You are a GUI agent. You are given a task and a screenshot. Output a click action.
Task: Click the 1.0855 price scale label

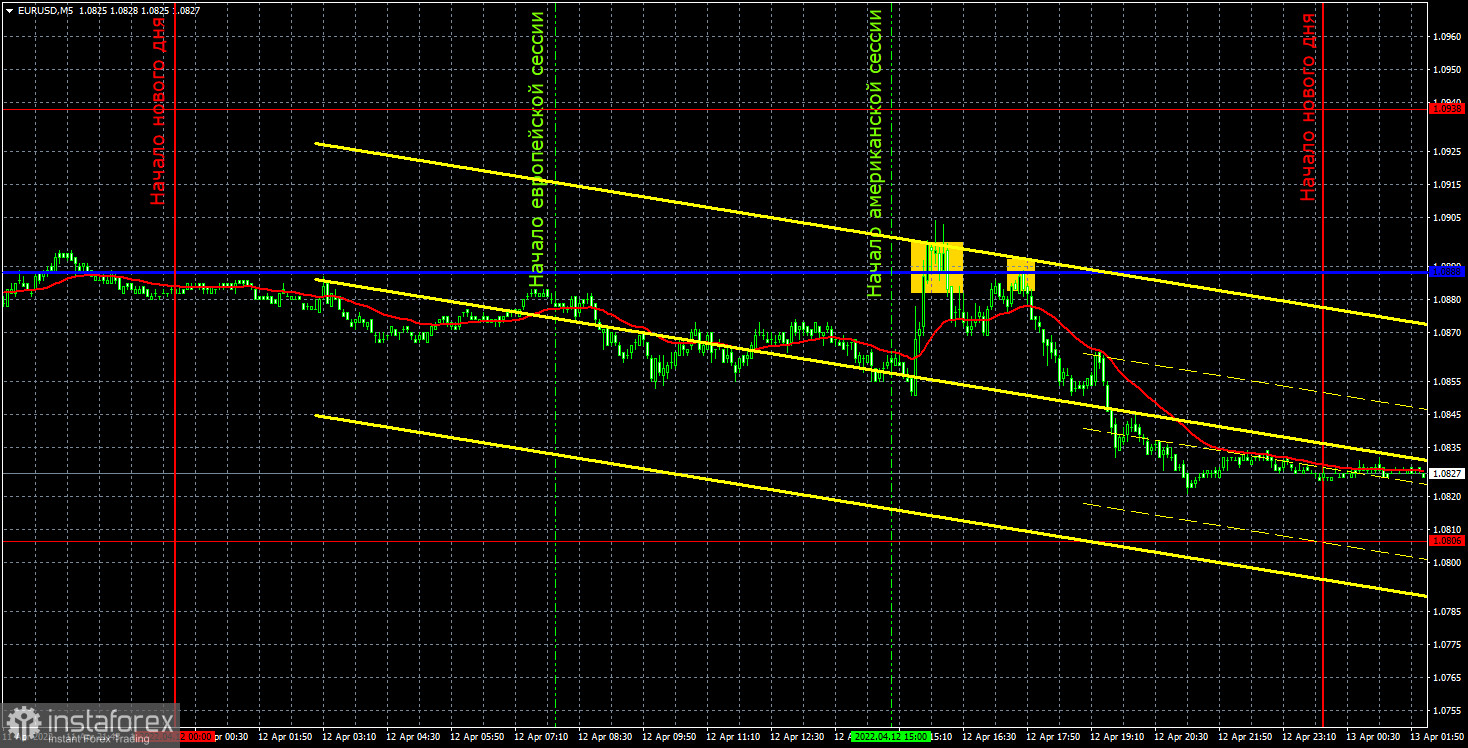click(x=1447, y=381)
